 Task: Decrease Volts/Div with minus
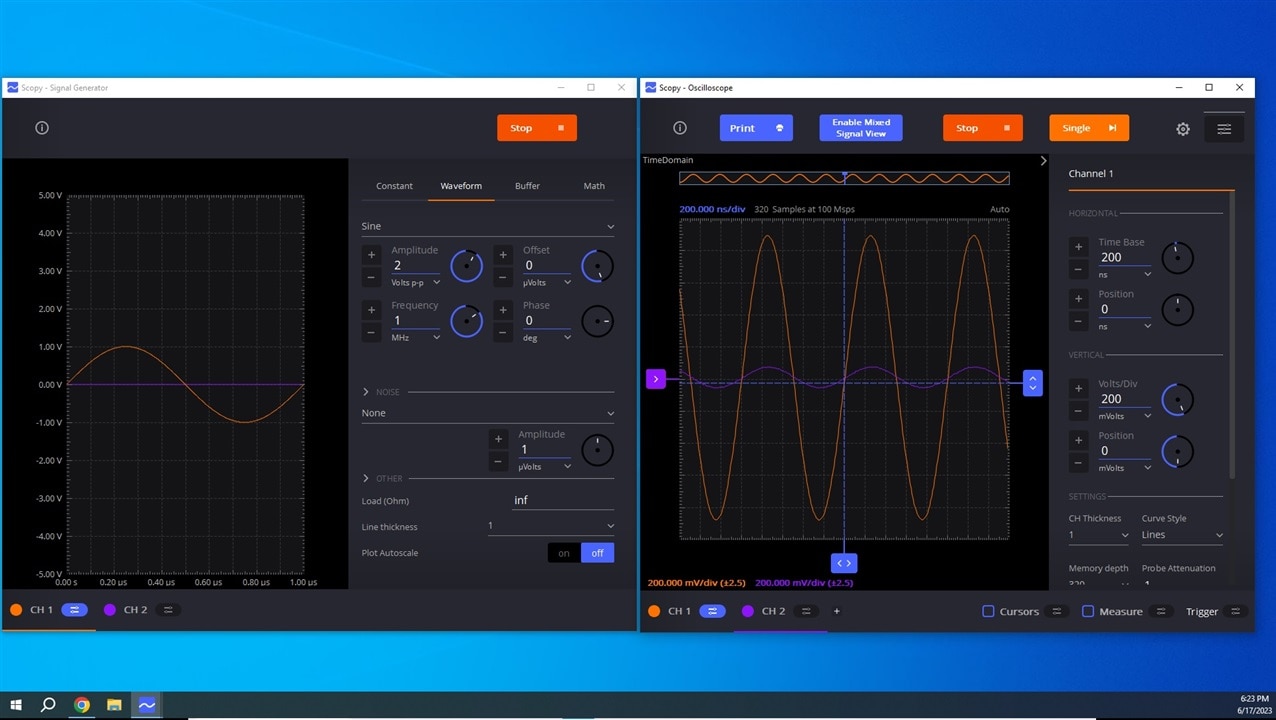[1078, 411]
